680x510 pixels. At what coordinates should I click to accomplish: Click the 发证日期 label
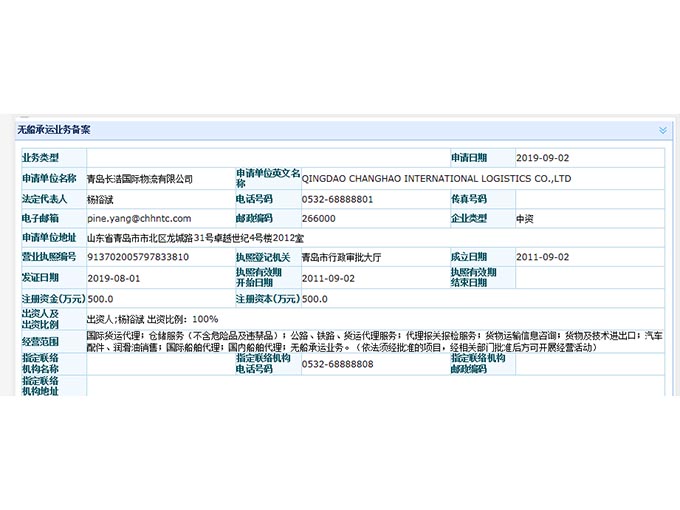[40, 278]
